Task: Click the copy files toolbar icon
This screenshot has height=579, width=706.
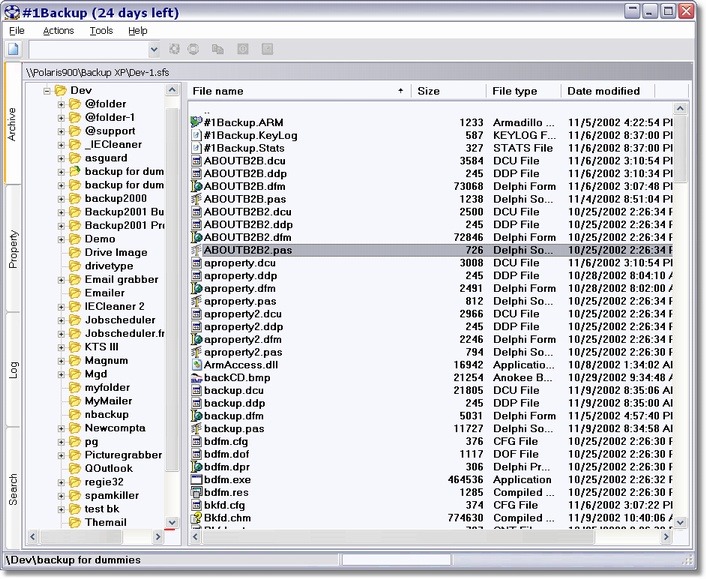Action: (218, 49)
